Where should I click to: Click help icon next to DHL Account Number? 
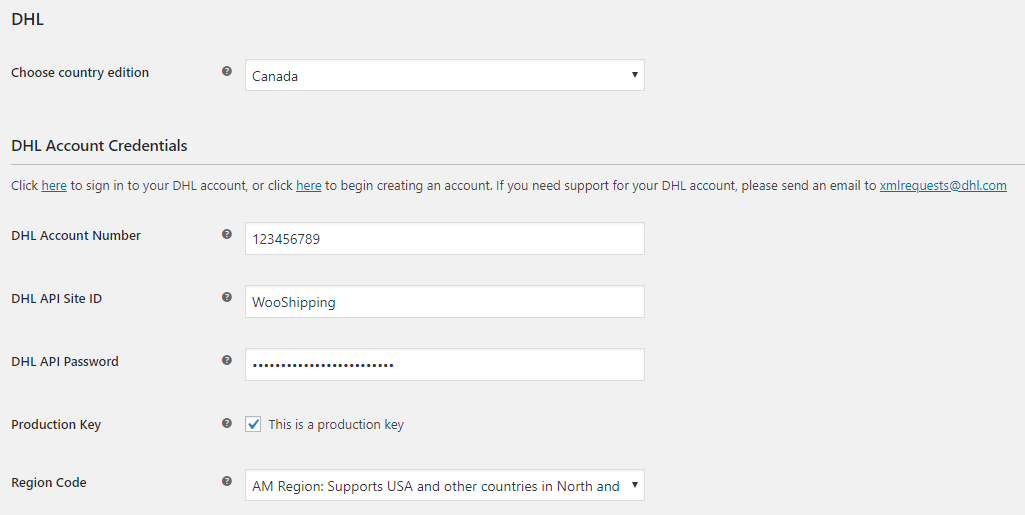227,235
